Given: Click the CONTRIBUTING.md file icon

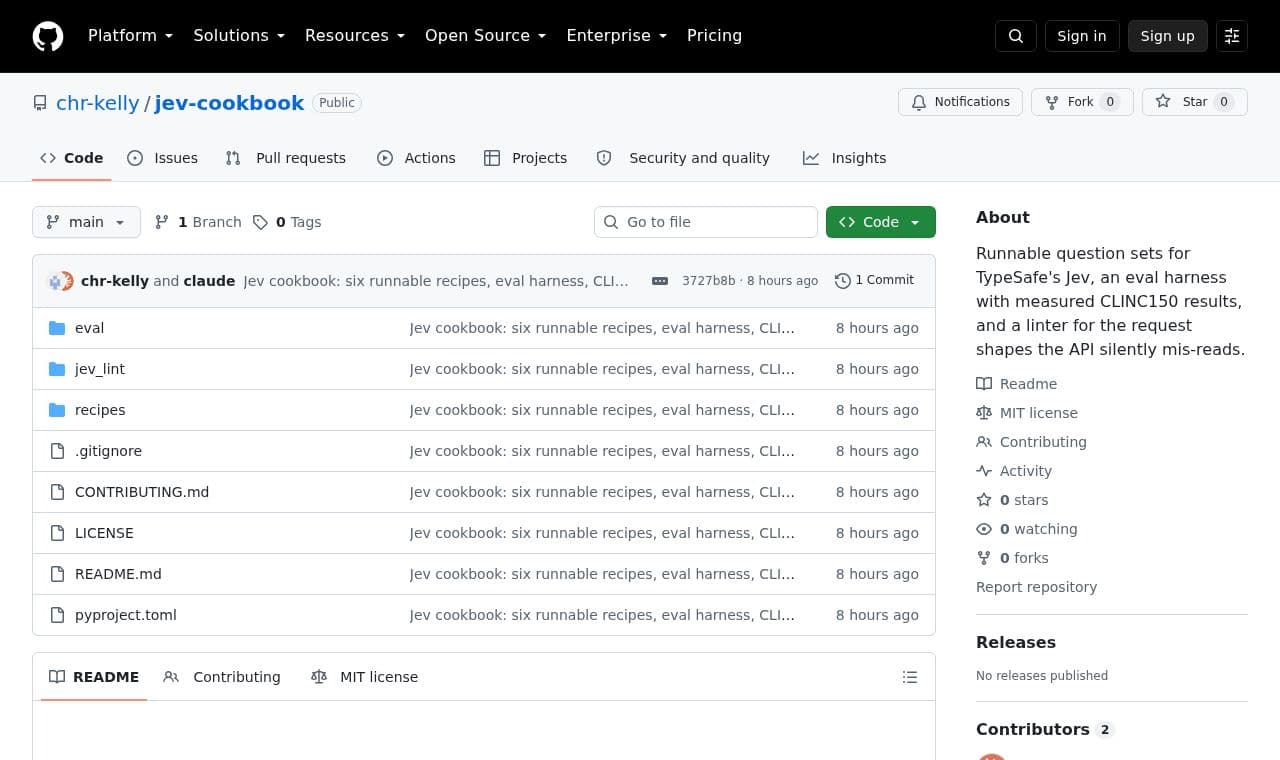Looking at the screenshot, I should click(x=57, y=492).
